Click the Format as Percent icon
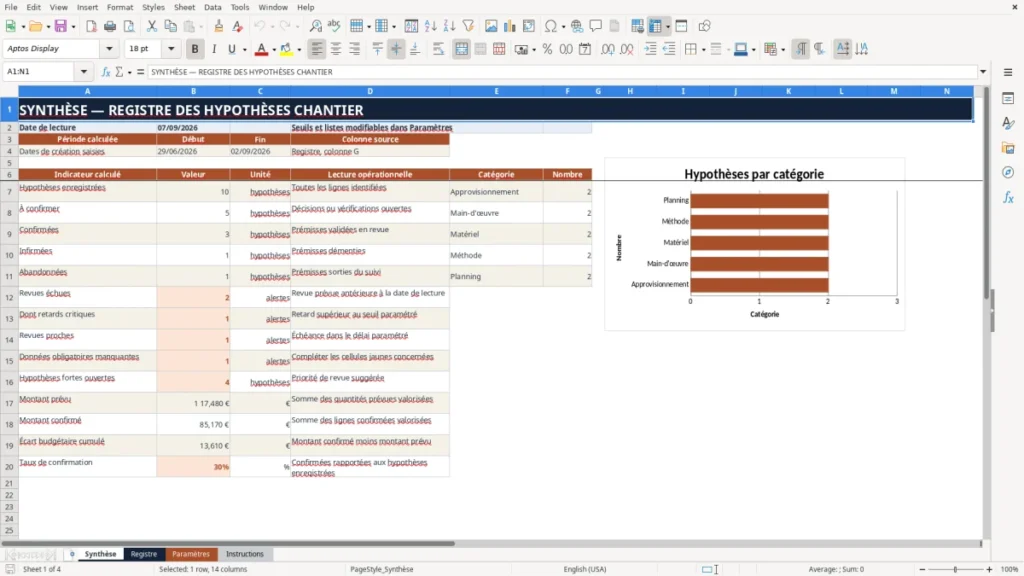 (547, 49)
